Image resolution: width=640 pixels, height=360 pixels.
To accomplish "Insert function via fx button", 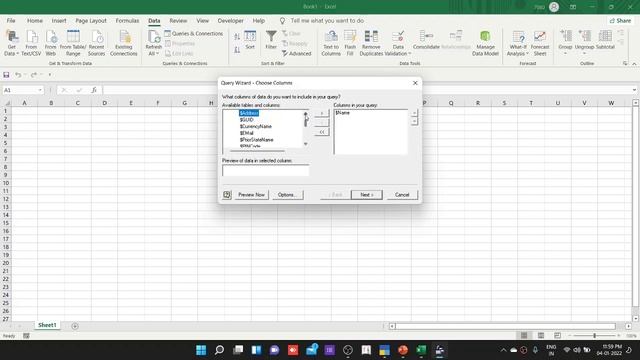I will pyautogui.click(x=93, y=90).
